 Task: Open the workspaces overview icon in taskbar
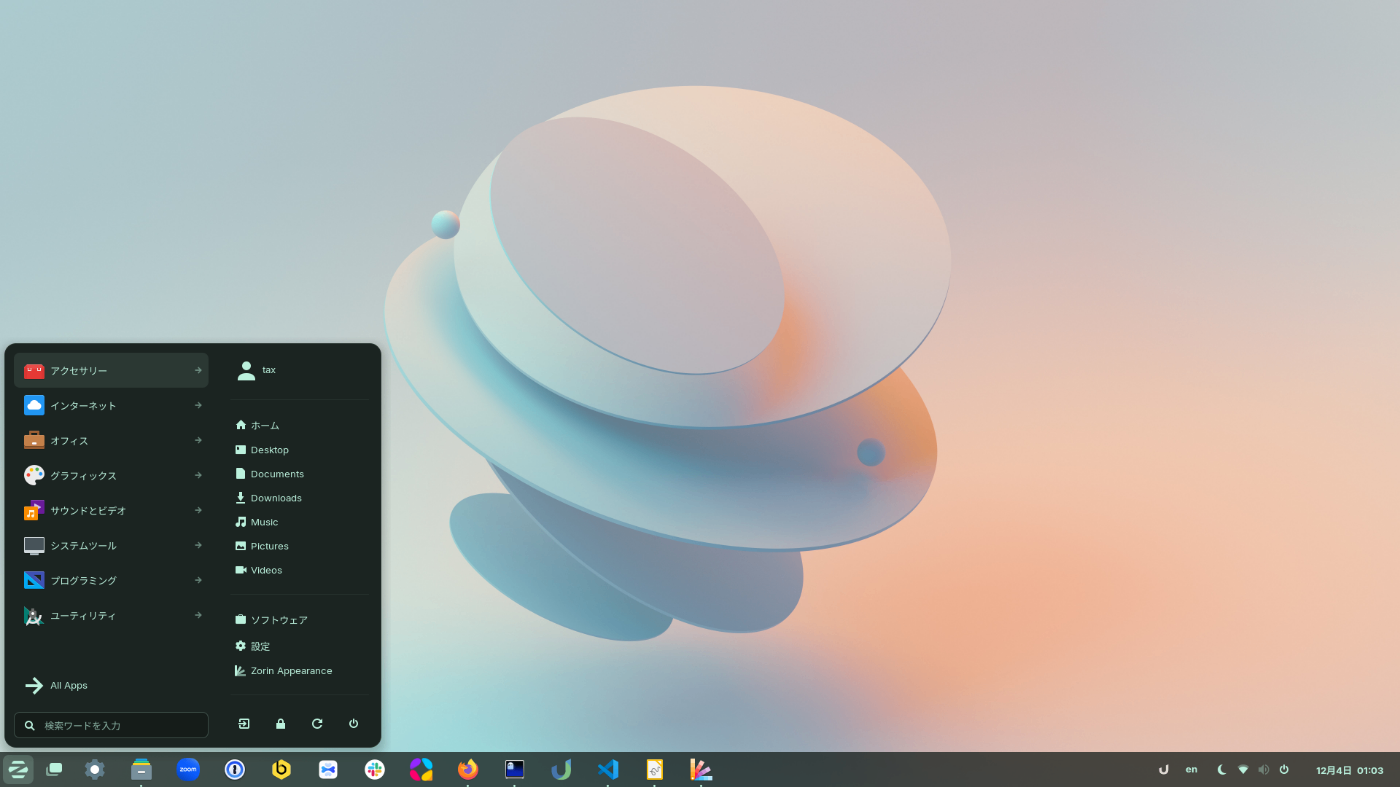pos(54,769)
